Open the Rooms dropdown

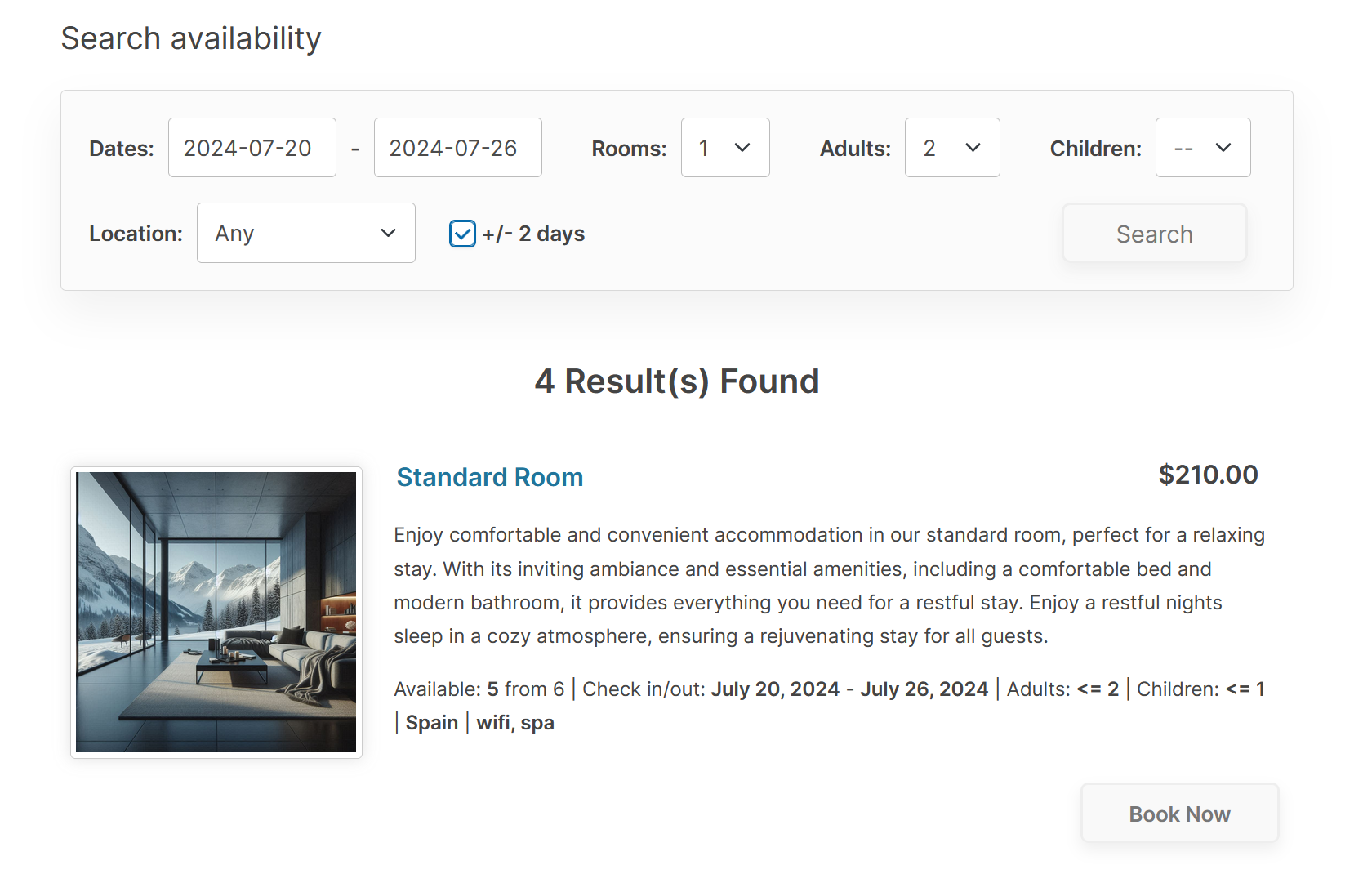click(724, 148)
